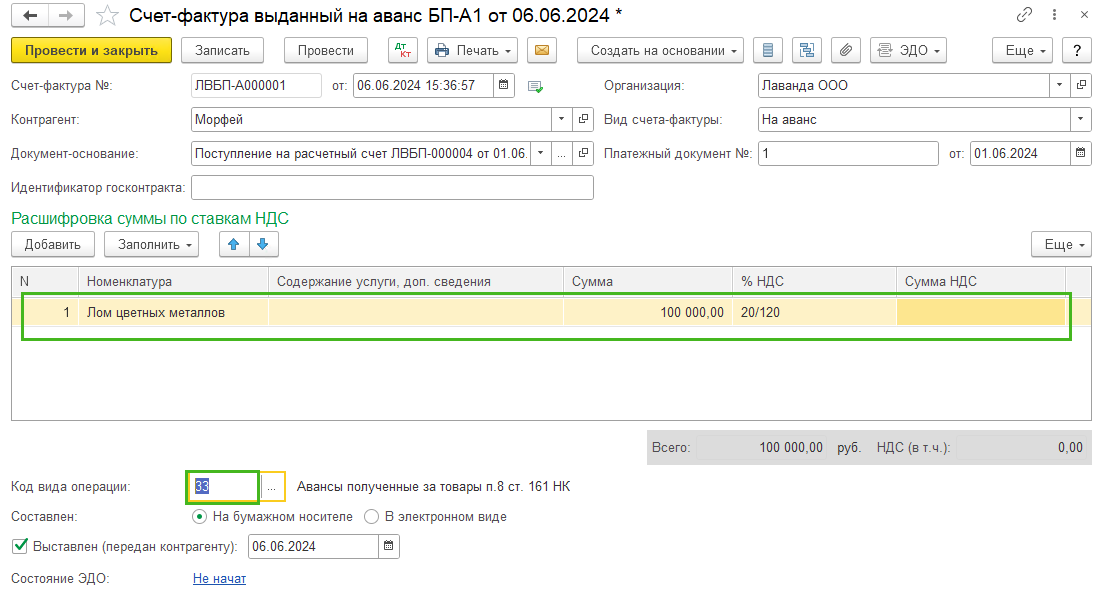
Task: Click Идентификатор госконтракта empty field
Action: coord(392,187)
